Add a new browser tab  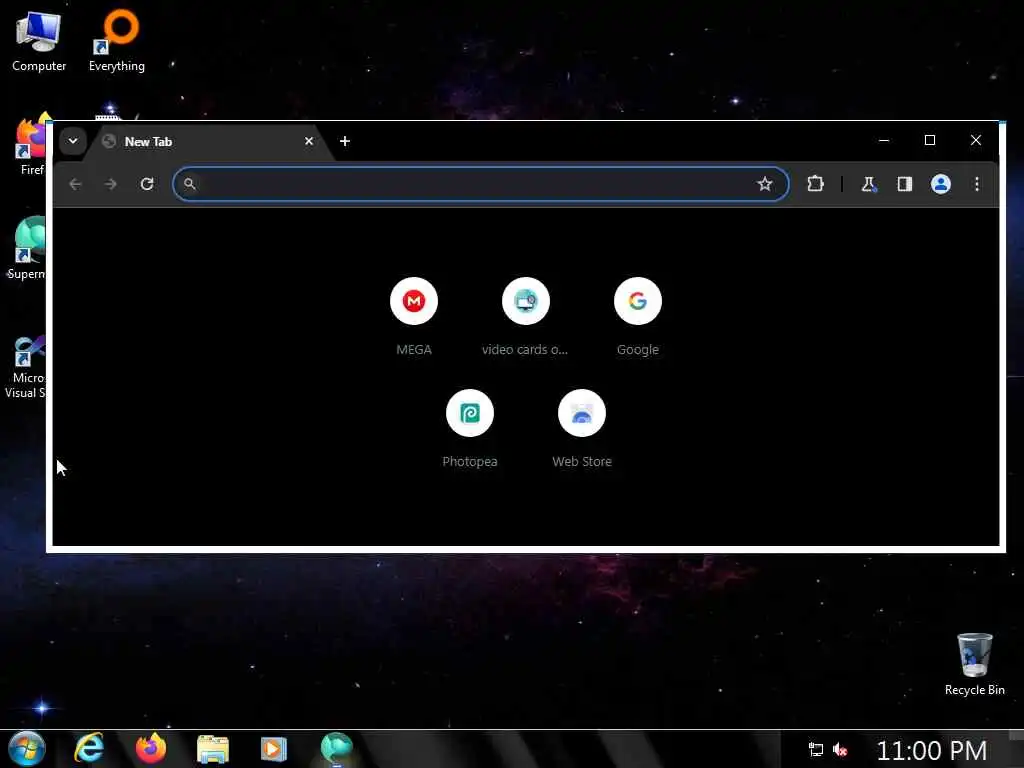[345, 141]
